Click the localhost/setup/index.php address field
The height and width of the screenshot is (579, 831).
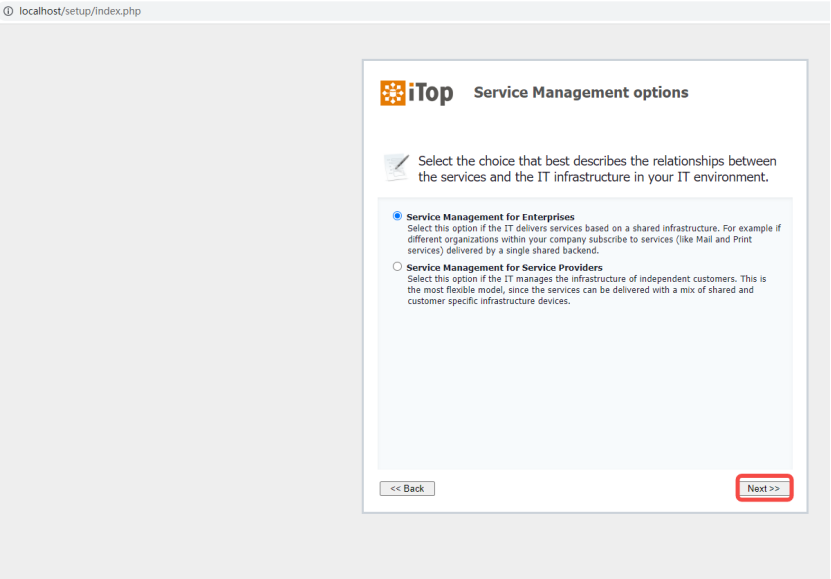(x=80, y=11)
